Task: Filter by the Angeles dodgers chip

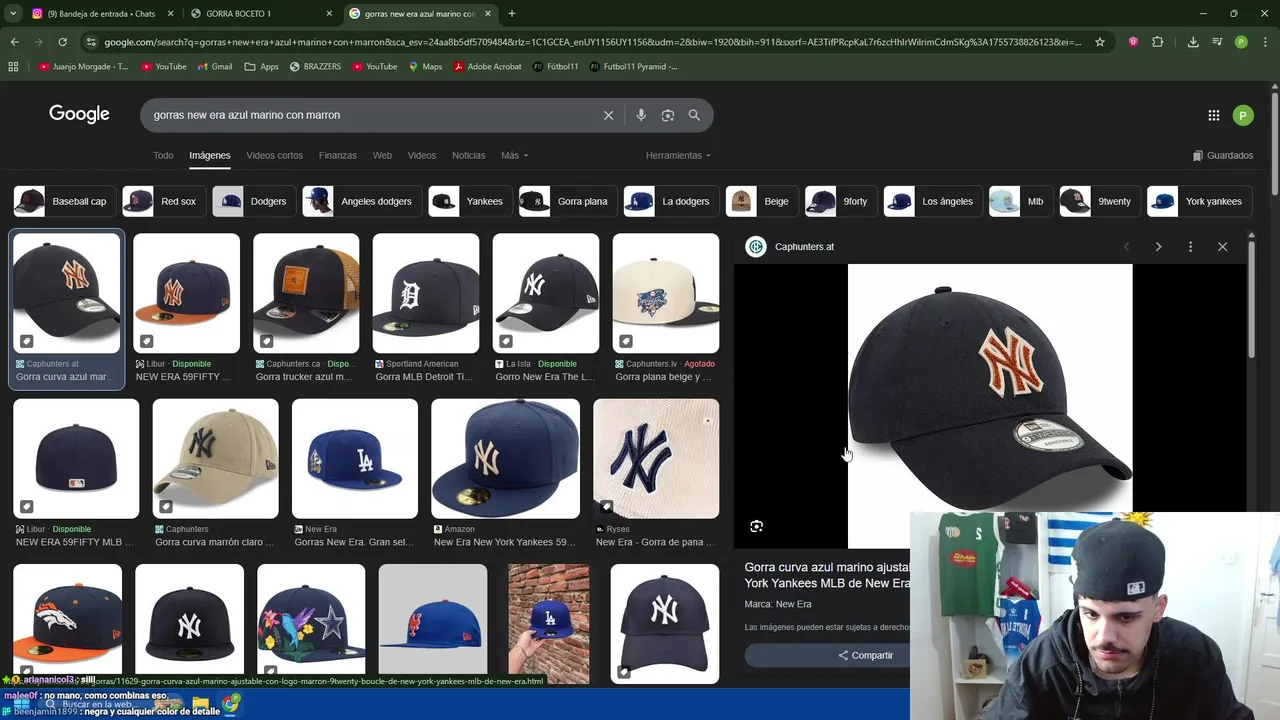Action: 362,201
